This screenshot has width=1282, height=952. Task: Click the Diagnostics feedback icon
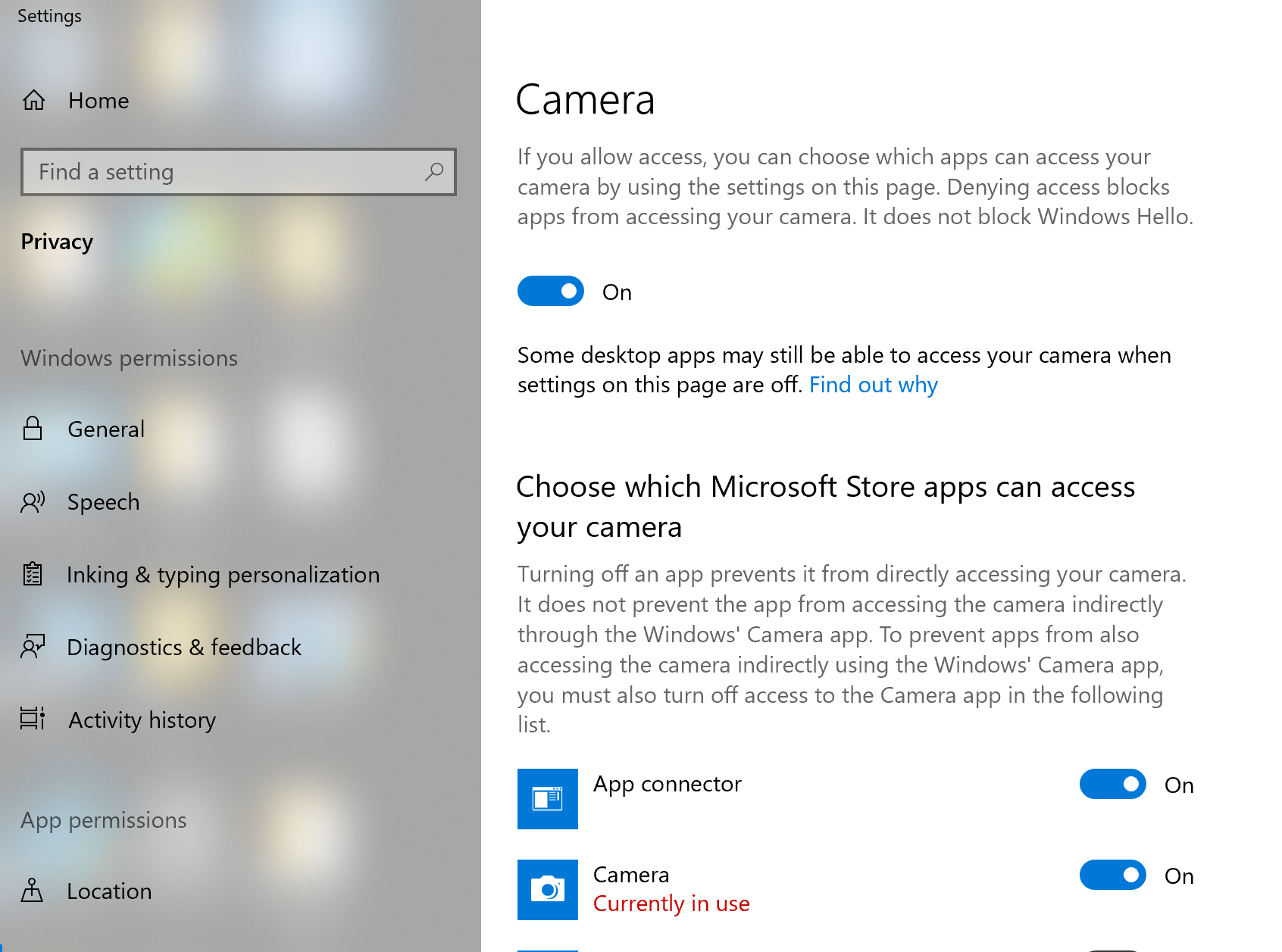(33, 647)
